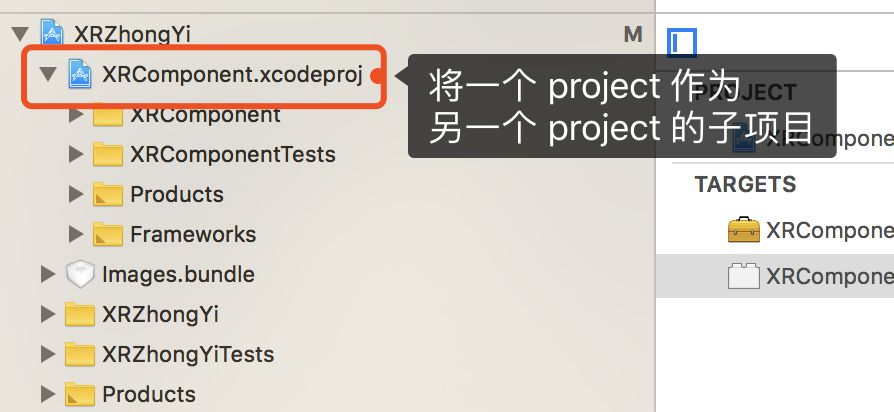Viewport: 894px width, 412px height.
Task: Expand the Images.bundle item
Action: [48, 274]
